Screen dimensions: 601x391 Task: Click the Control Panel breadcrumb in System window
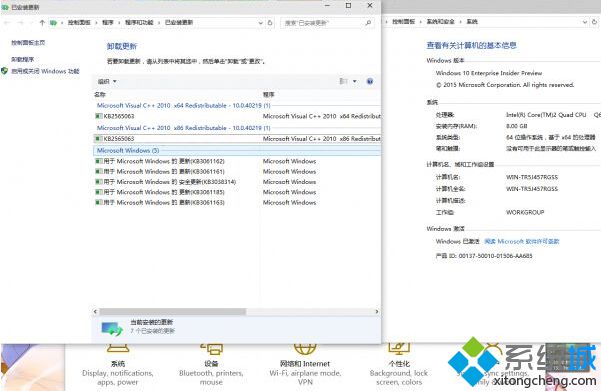404,22
